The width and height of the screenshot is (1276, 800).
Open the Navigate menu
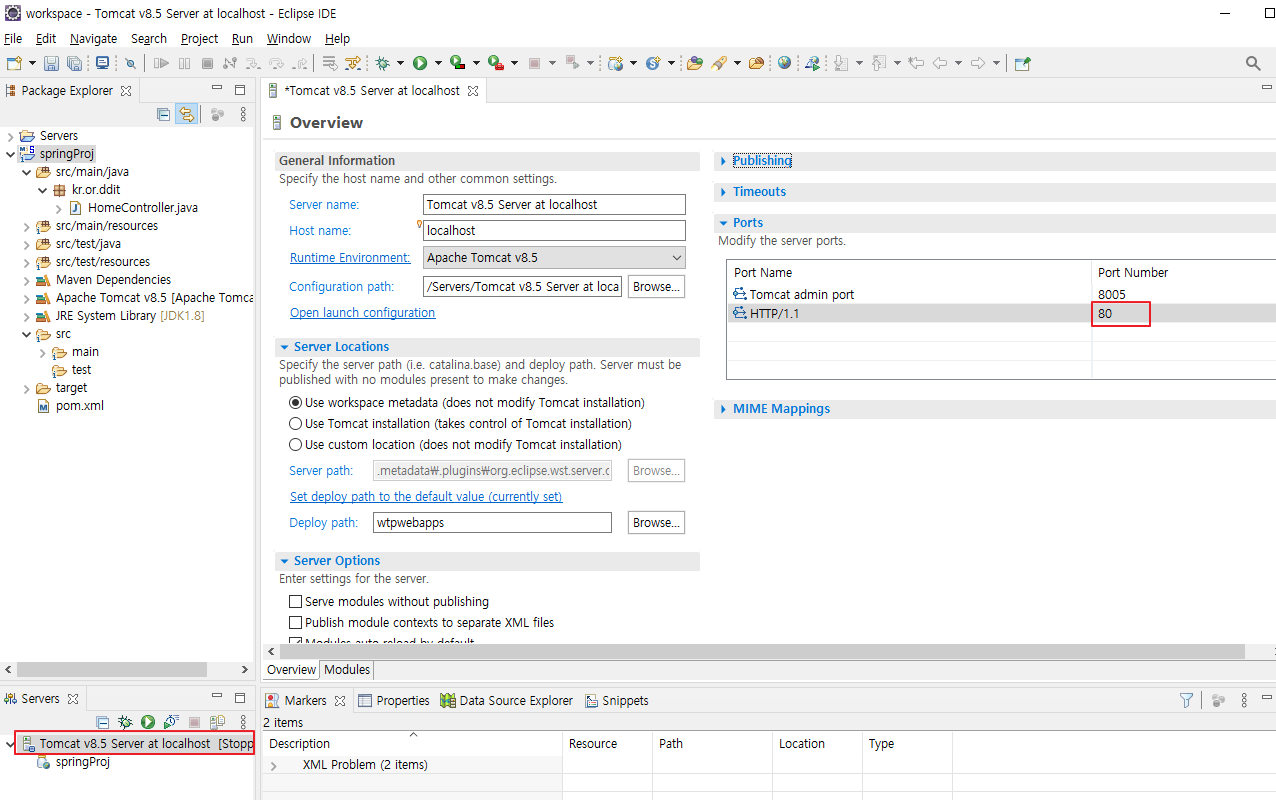(x=93, y=38)
